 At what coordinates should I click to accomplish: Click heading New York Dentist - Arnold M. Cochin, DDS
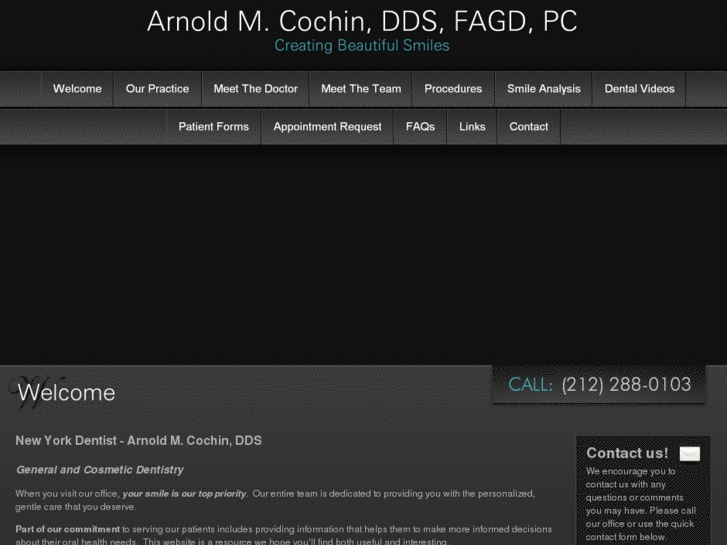point(139,441)
